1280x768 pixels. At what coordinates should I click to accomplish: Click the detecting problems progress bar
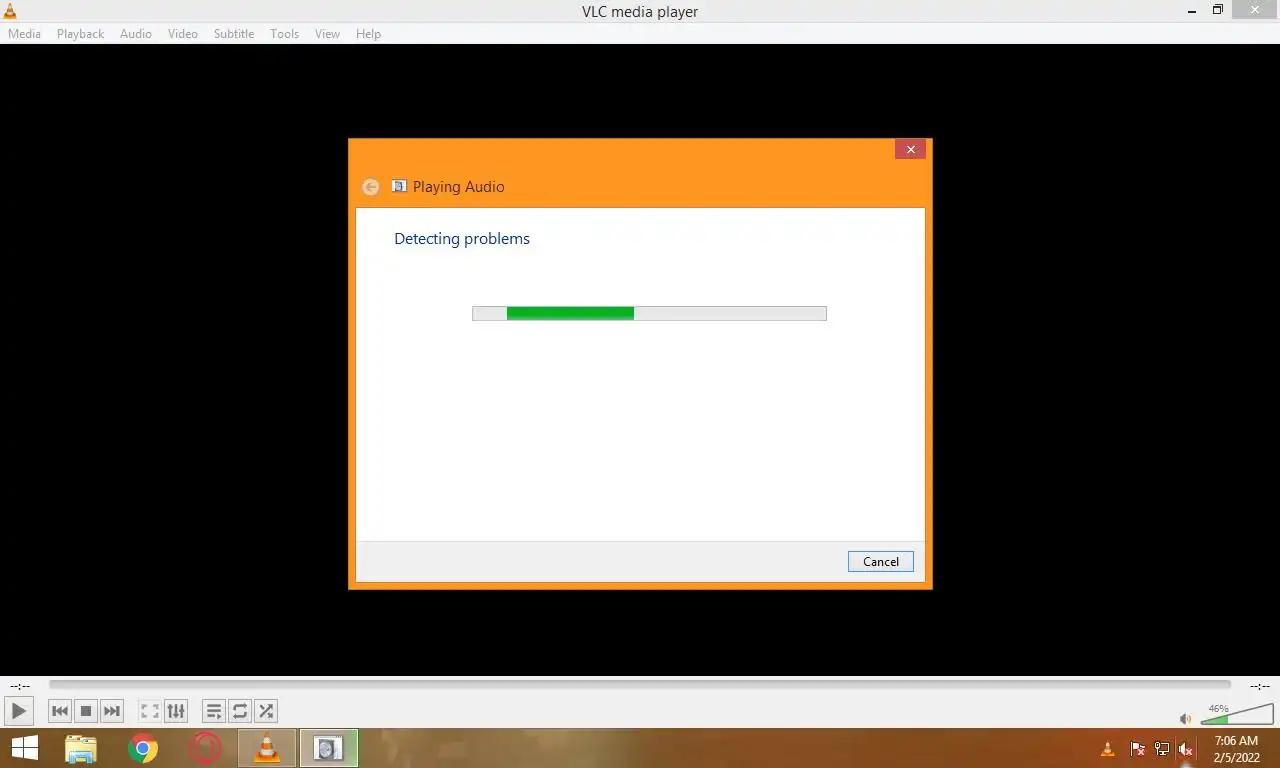[x=649, y=313]
